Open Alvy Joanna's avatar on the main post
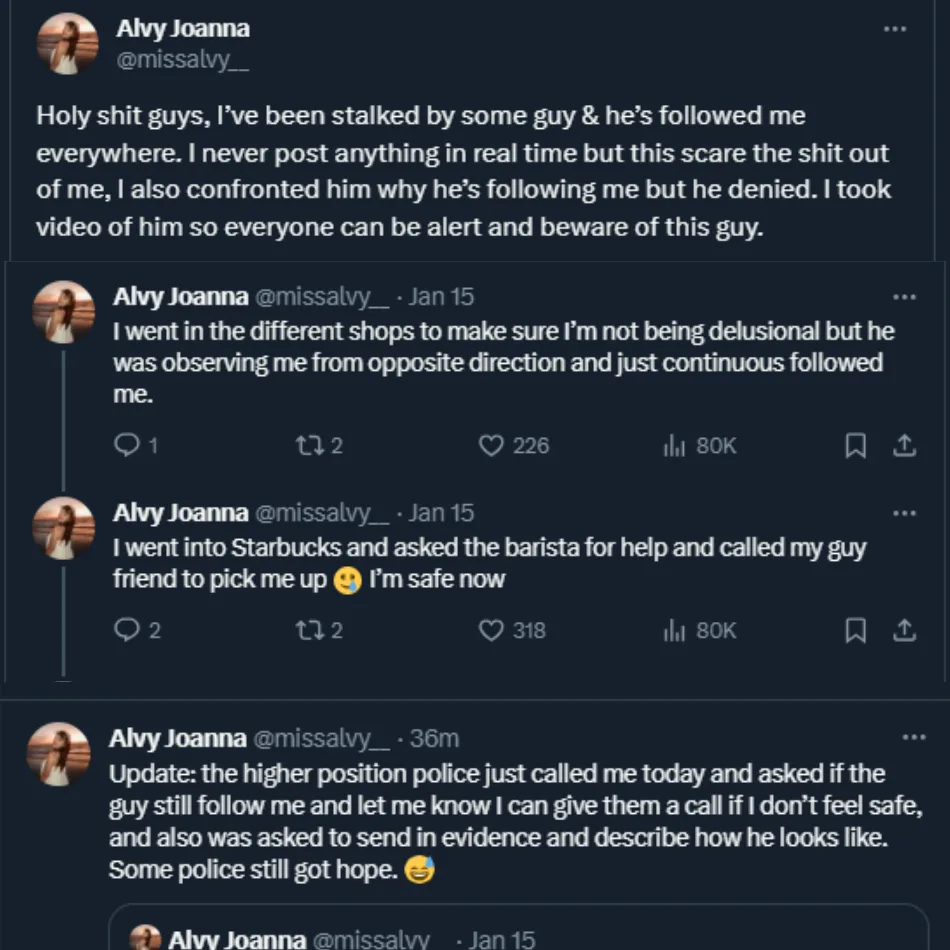The image size is (950, 950). (x=68, y=44)
